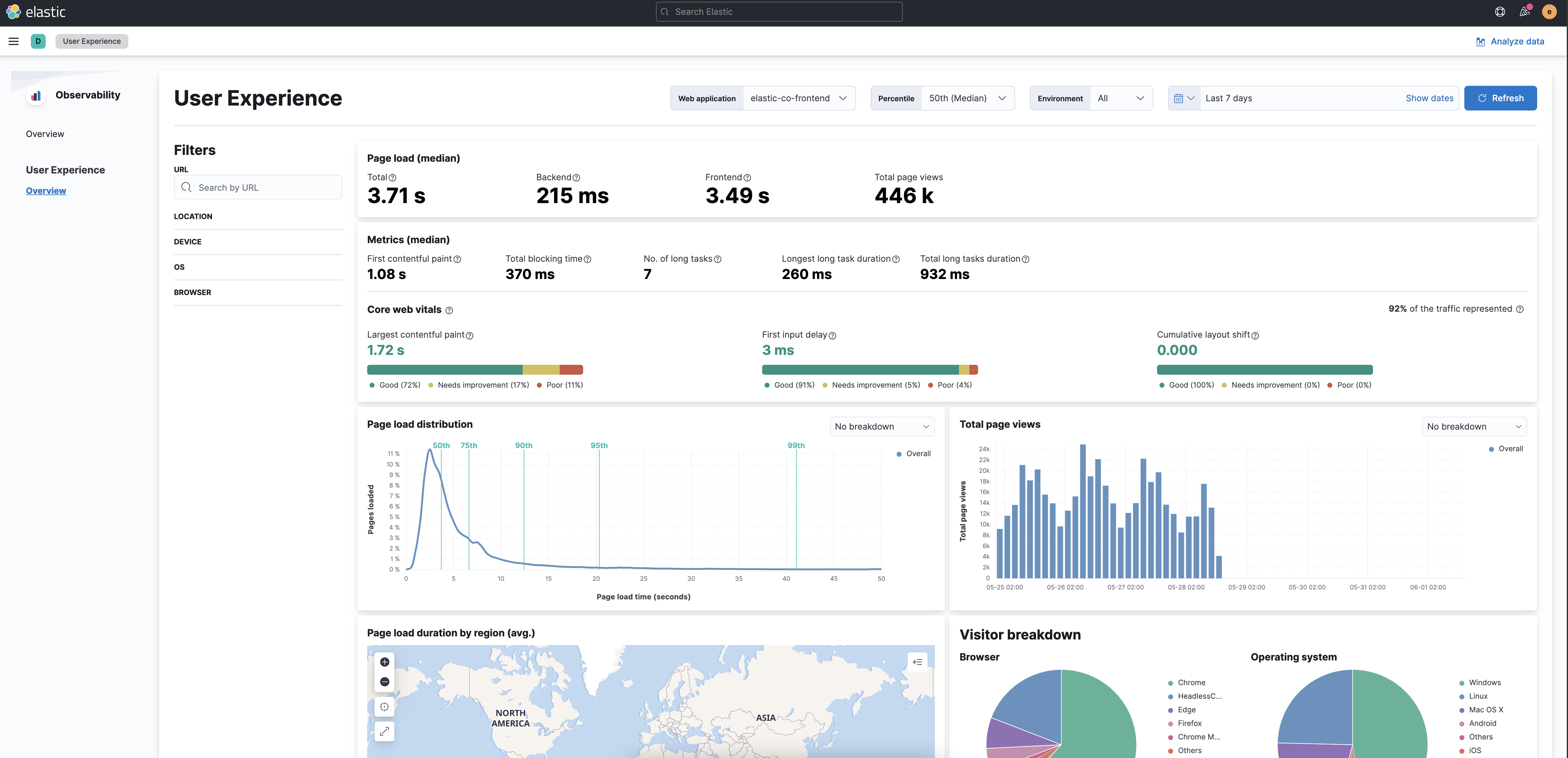The height and width of the screenshot is (758, 1568).
Task: Open the Analyze data link
Action: 1510,41
